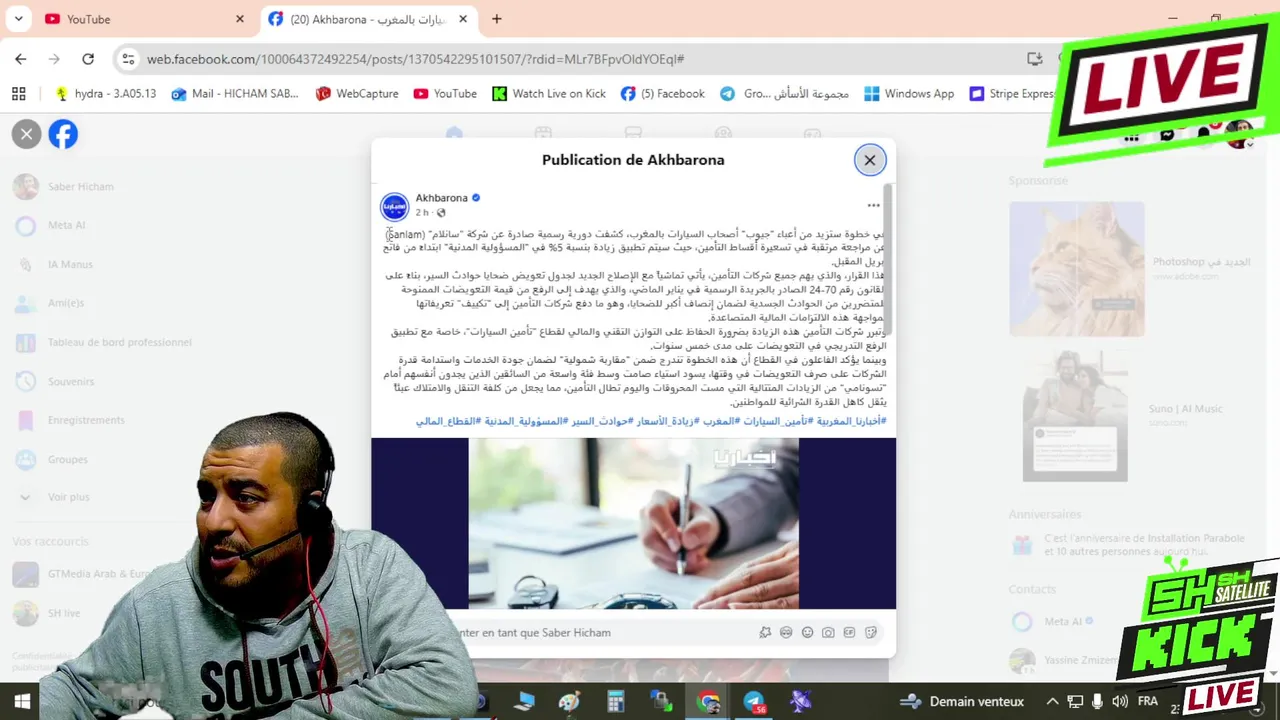Open the Akhbarona page name link
1280x720 pixels.
[x=441, y=198]
